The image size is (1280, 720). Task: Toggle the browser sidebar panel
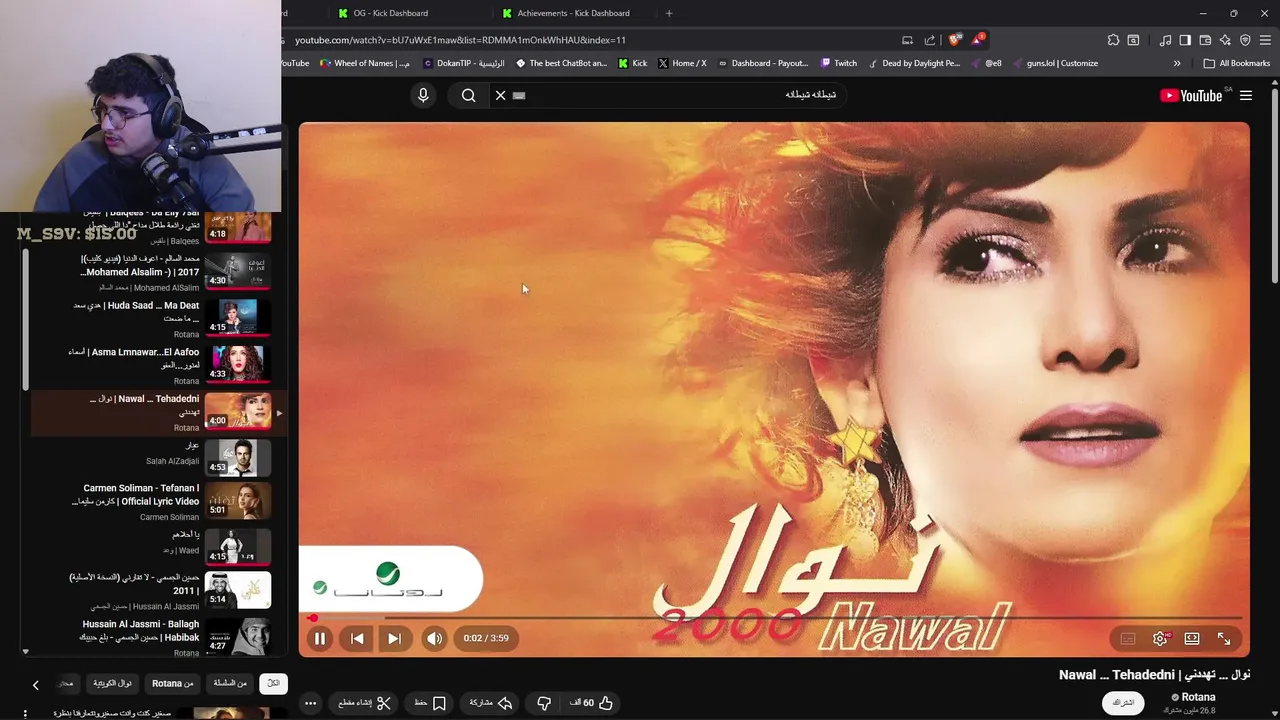point(1185,40)
